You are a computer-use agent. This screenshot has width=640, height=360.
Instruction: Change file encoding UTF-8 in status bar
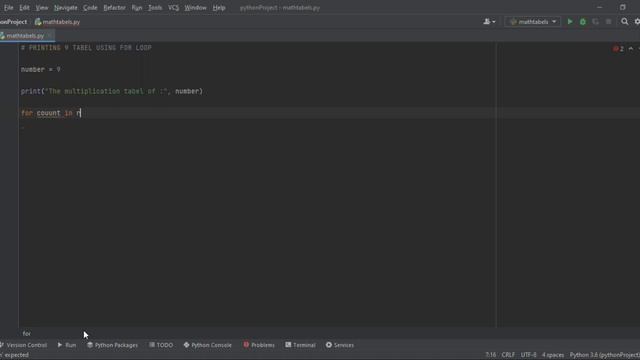[x=529, y=355]
